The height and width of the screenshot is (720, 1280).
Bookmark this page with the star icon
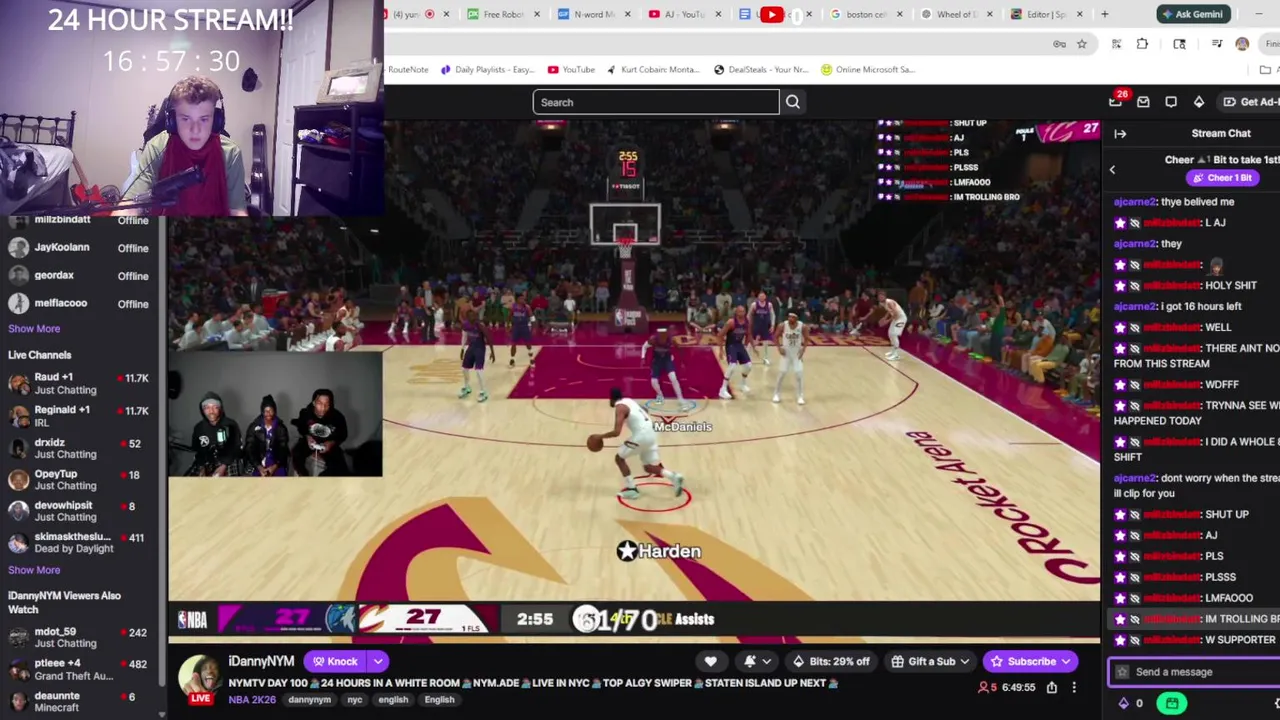(x=1081, y=44)
